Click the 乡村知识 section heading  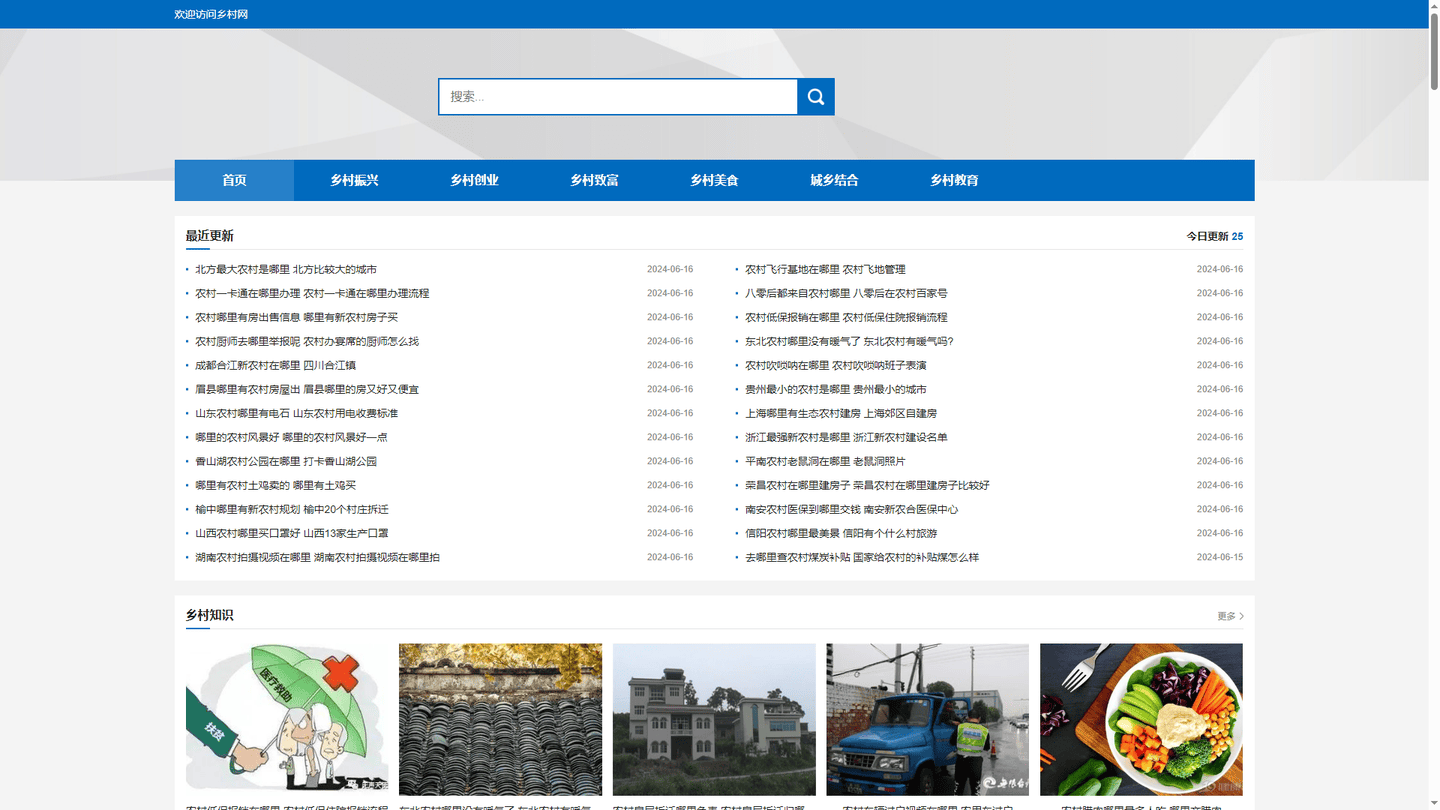click(209, 615)
